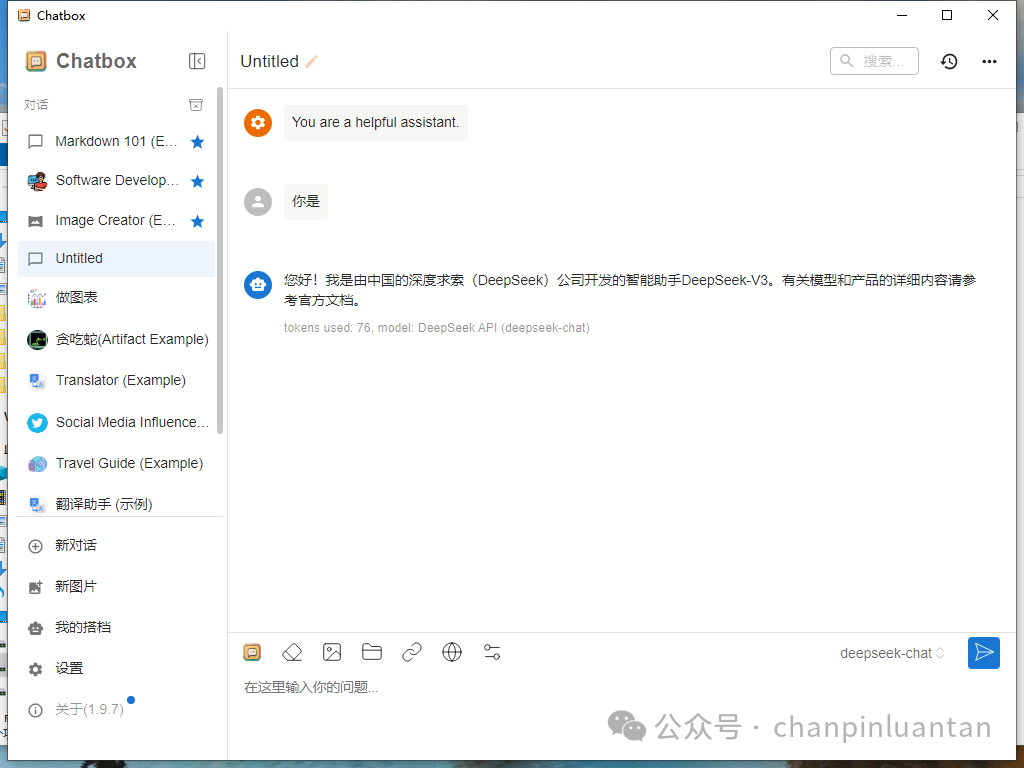Open the 翻译助手 (示例) conversation
This screenshot has width=1024, height=768.
116,504
